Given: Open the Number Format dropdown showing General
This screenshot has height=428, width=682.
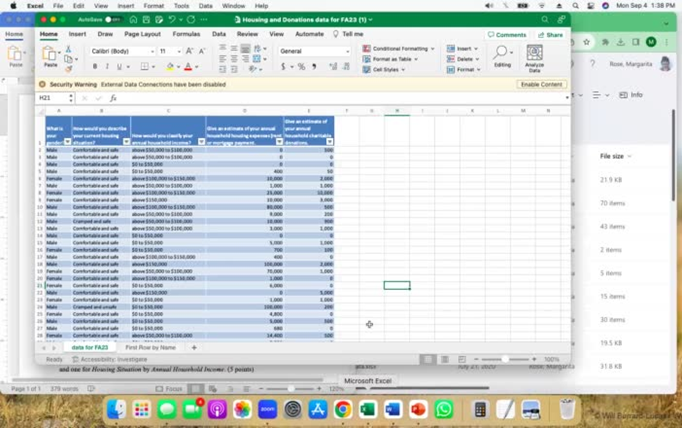Looking at the screenshot, I should [313, 51].
